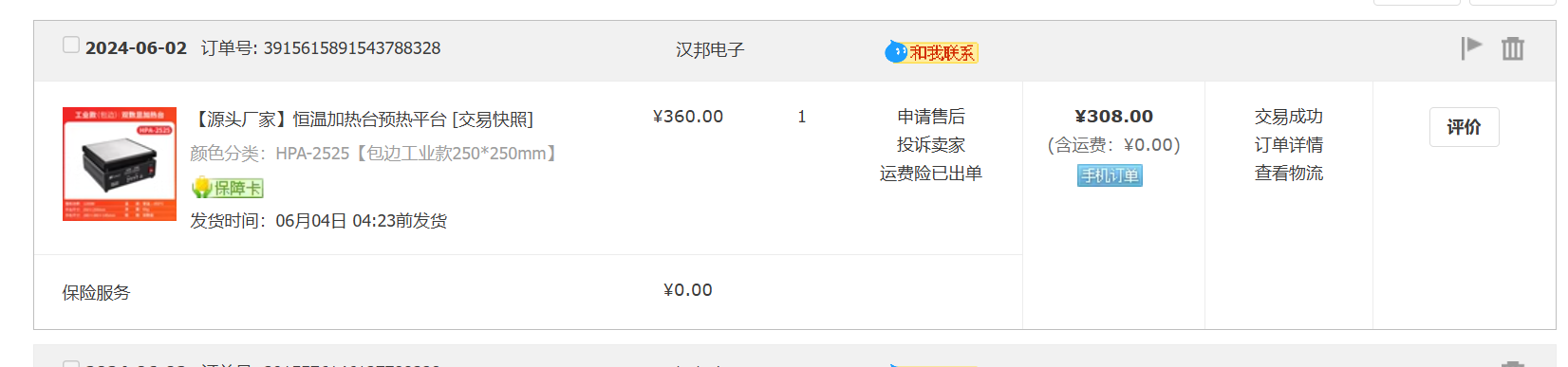The width and height of the screenshot is (1568, 367).
Task: Click 申请售后 to request after-sales
Action: (x=931, y=117)
